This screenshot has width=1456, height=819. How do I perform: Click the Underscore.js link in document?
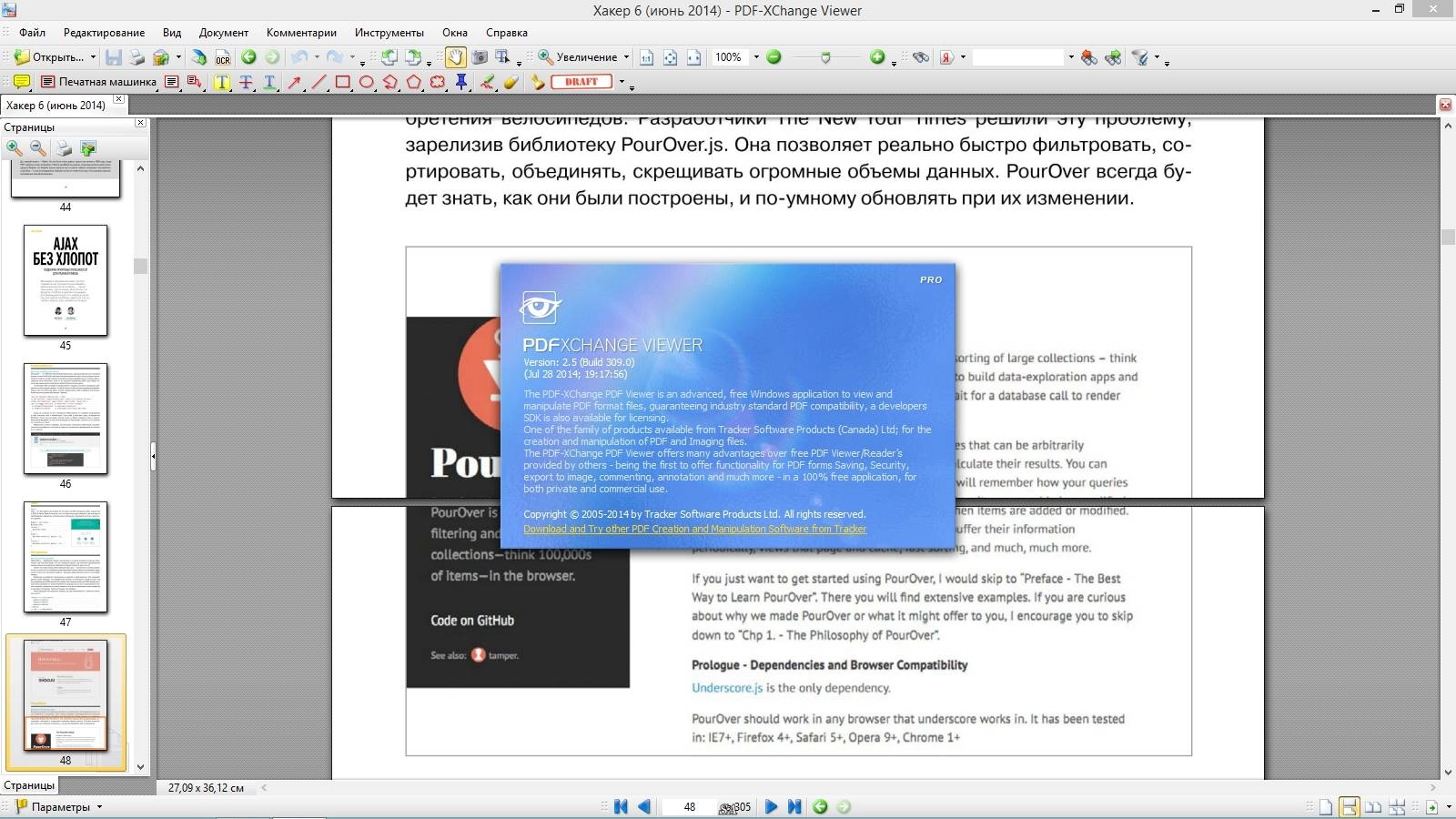click(x=727, y=688)
